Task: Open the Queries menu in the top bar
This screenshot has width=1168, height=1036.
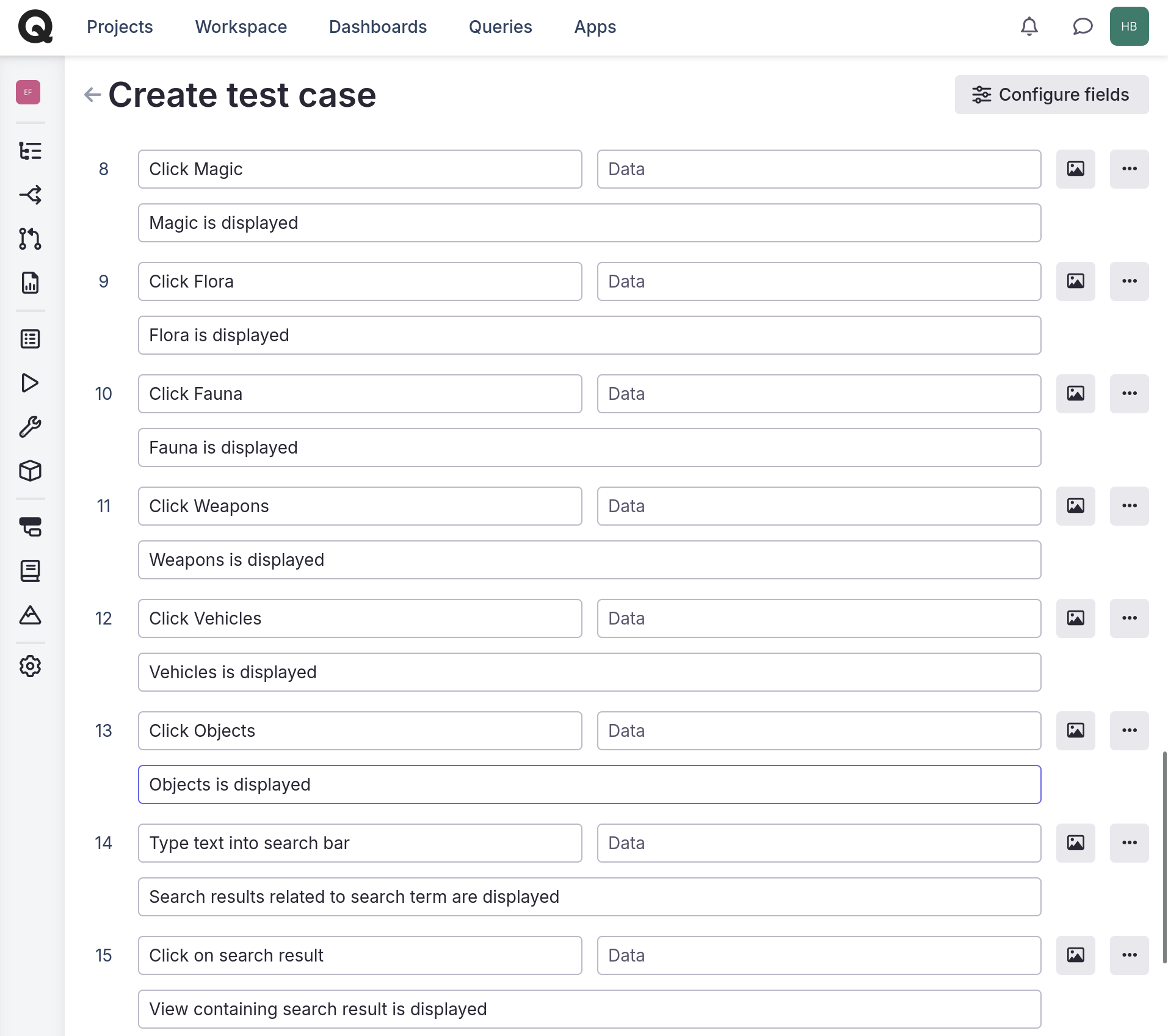Action: click(500, 27)
